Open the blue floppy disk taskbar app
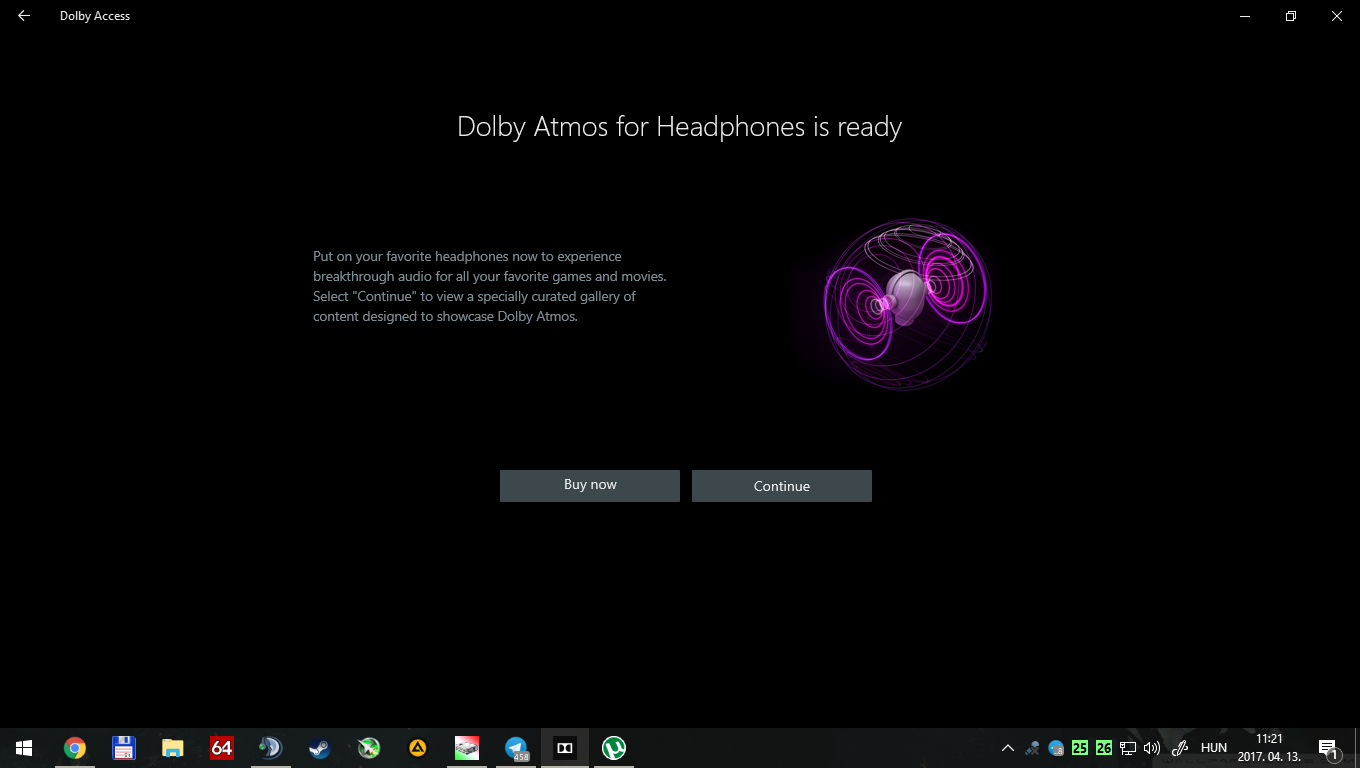Image resolution: width=1360 pixels, height=768 pixels. [x=123, y=748]
